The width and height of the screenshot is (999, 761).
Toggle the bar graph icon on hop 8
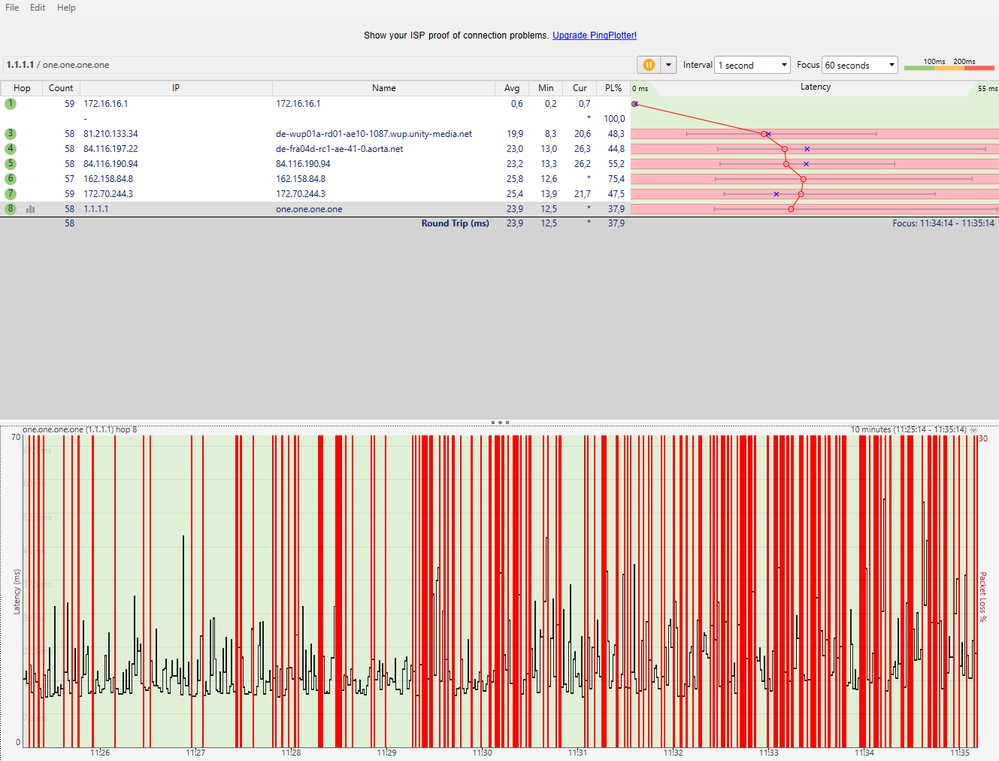(x=30, y=209)
